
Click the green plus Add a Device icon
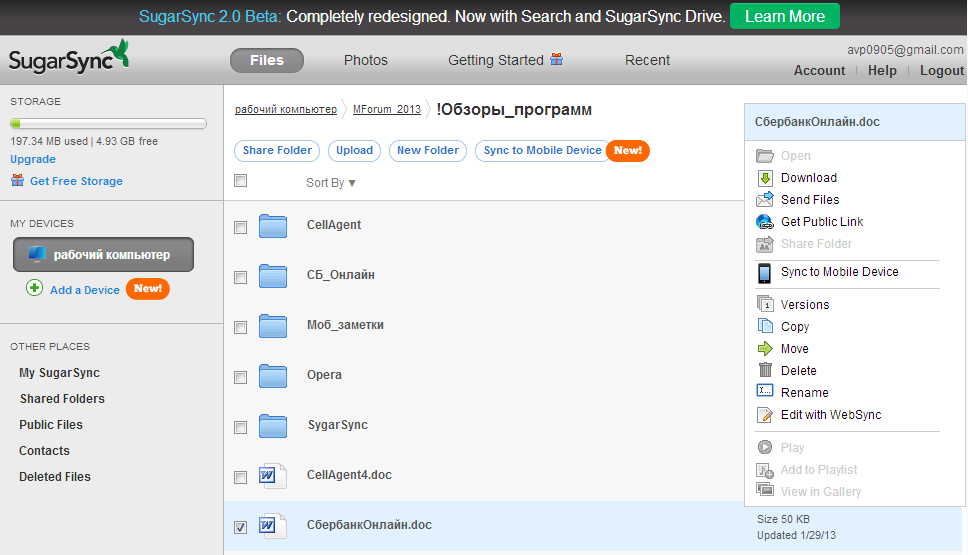click(x=35, y=288)
